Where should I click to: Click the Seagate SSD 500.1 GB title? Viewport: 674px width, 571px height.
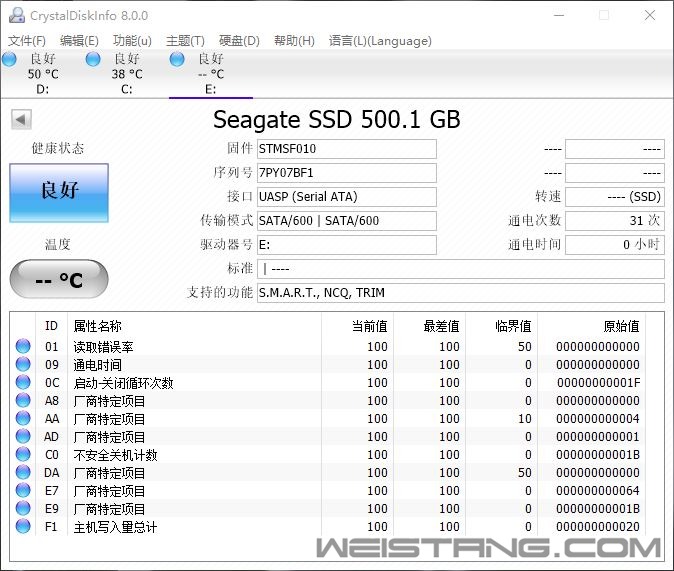(x=337, y=120)
